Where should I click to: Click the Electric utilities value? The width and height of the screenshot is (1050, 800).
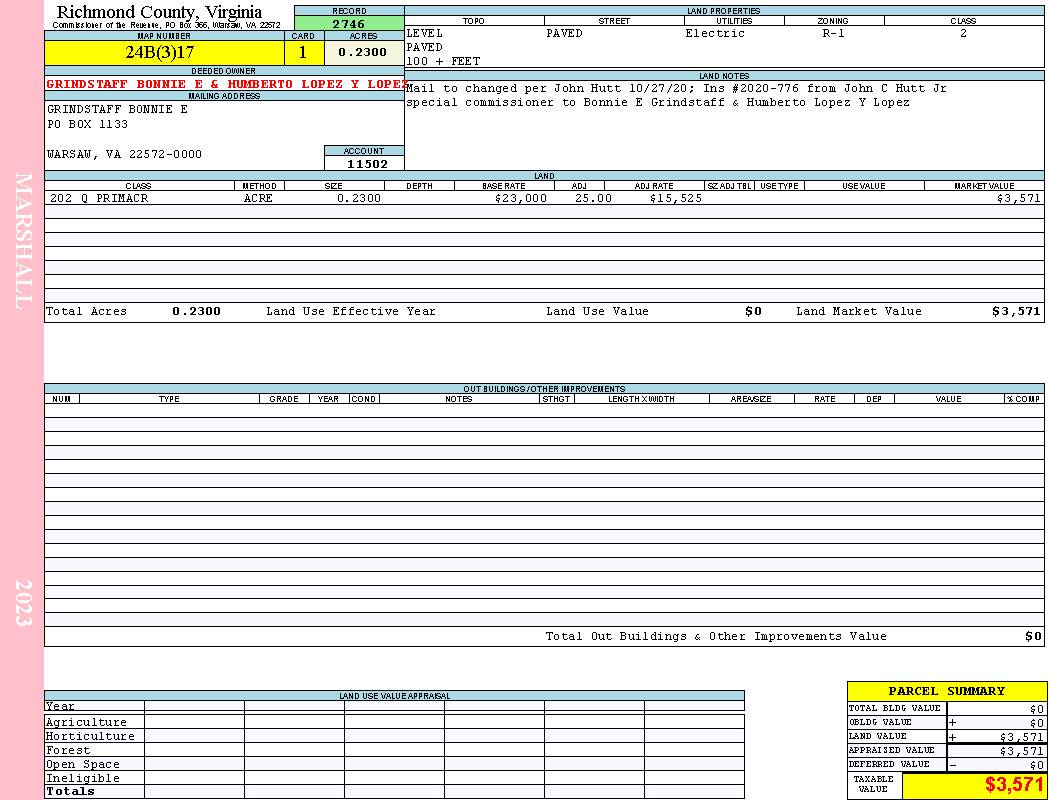point(715,33)
